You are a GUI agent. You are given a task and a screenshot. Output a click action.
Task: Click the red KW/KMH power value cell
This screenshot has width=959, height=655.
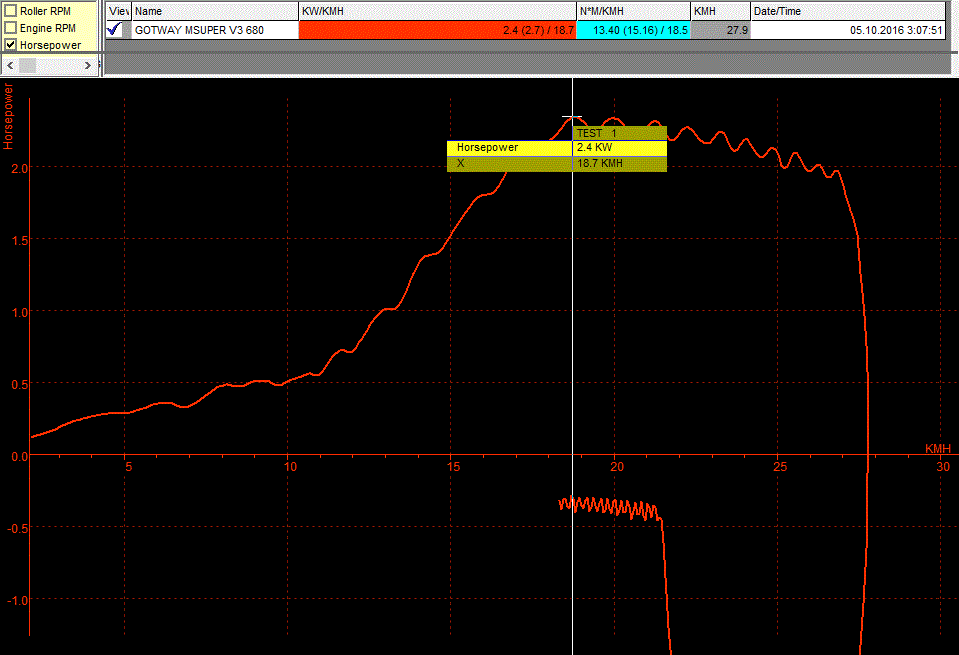[x=437, y=30]
